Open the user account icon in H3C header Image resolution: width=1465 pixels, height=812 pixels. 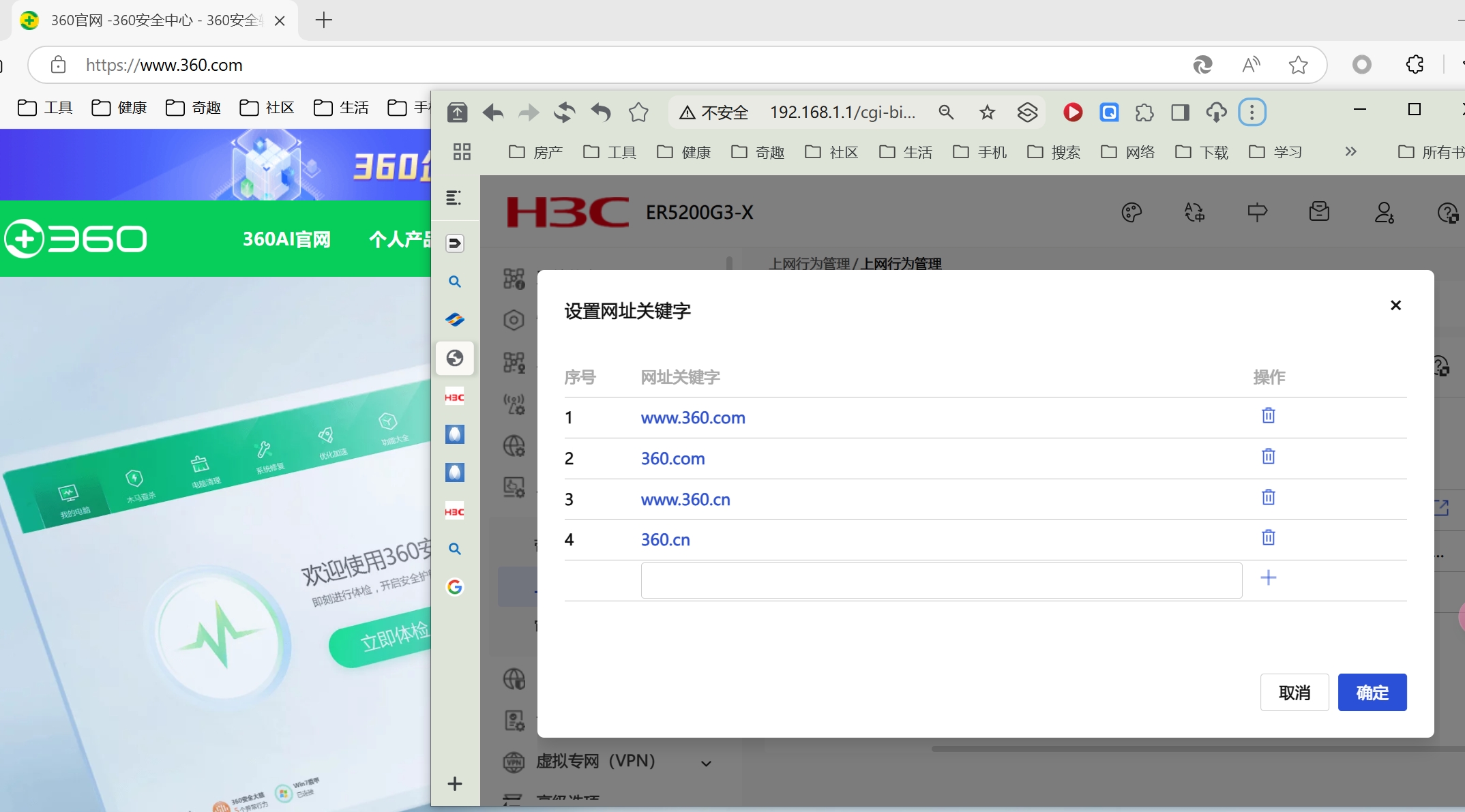coord(1384,213)
